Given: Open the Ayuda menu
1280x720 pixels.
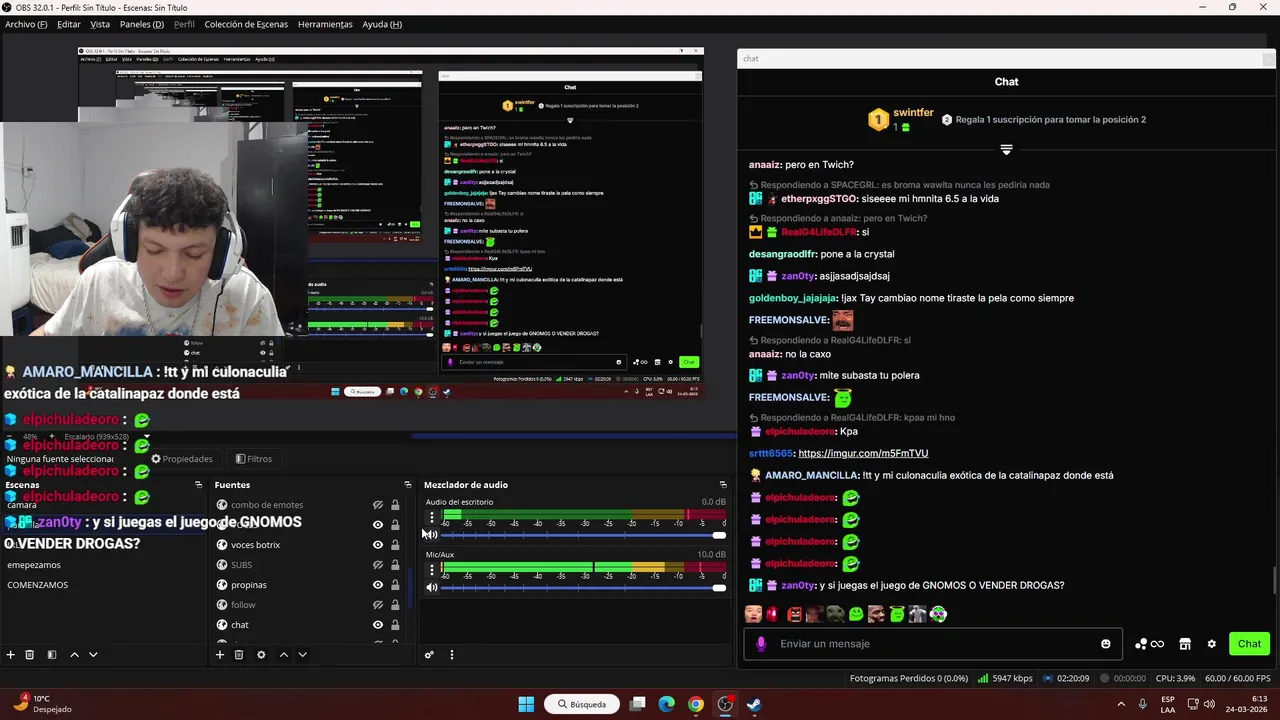Looking at the screenshot, I should [382, 24].
